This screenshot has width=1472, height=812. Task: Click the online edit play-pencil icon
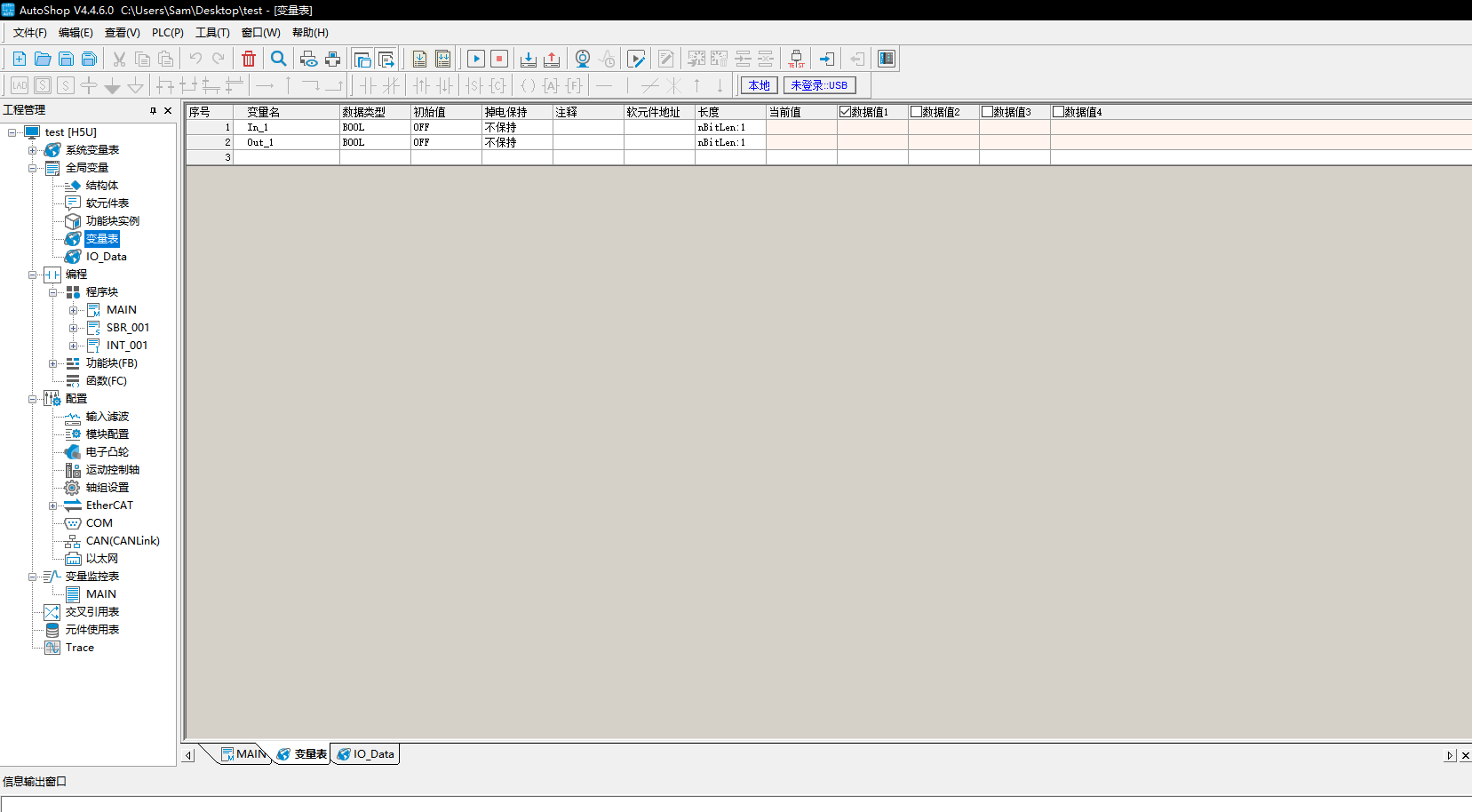click(x=636, y=59)
